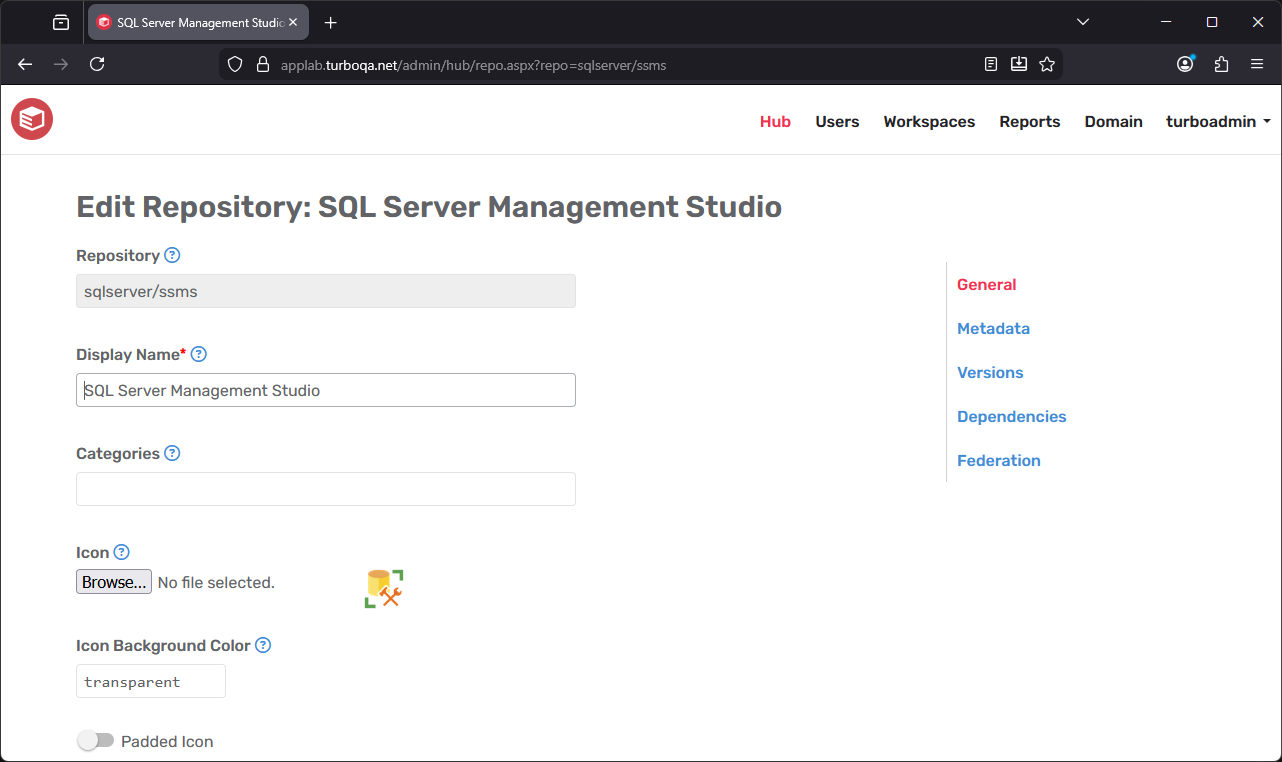Open the Dependencies section
Screen dimensions: 1282x762
click(x=1011, y=416)
